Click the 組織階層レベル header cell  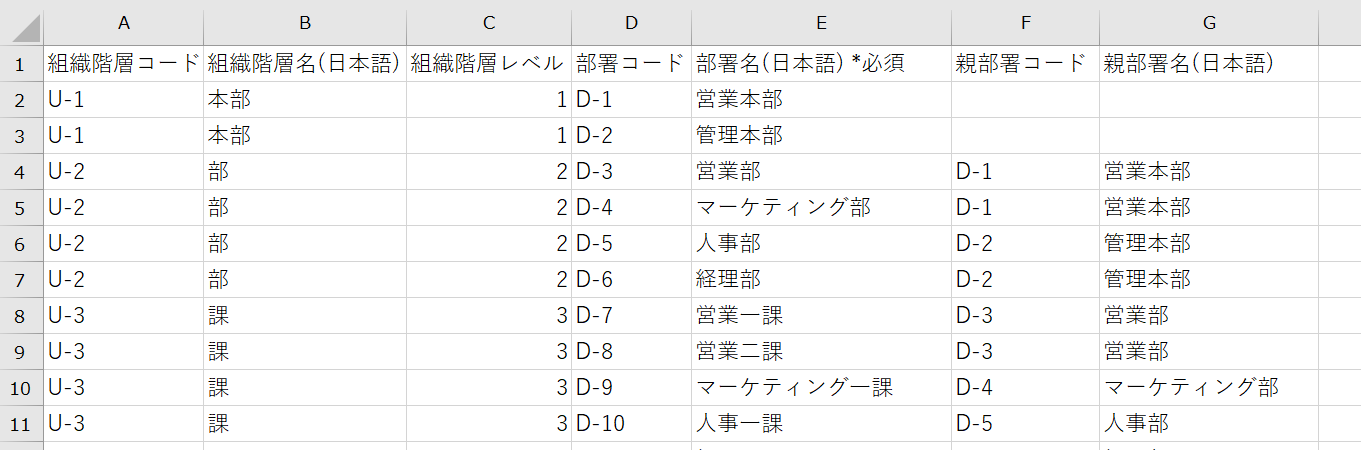(488, 64)
